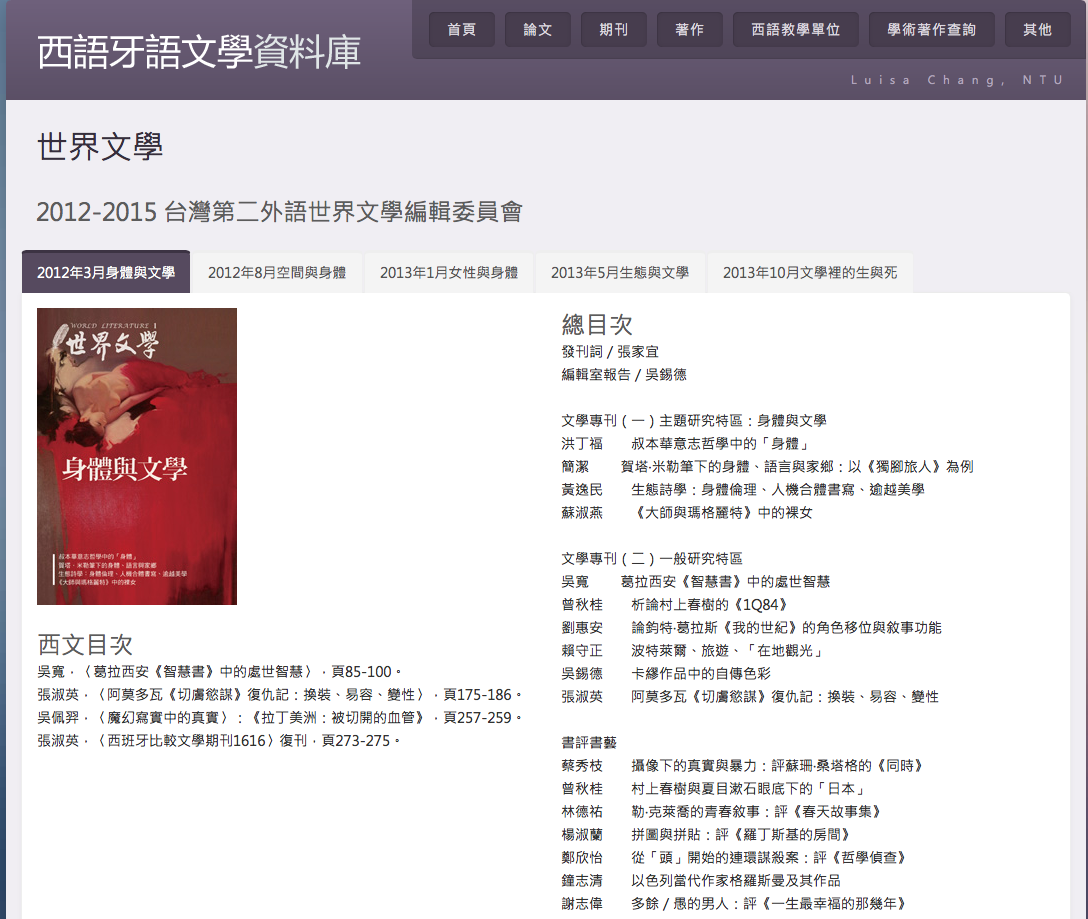Click the 世界文學 journal cover image

pos(137,456)
